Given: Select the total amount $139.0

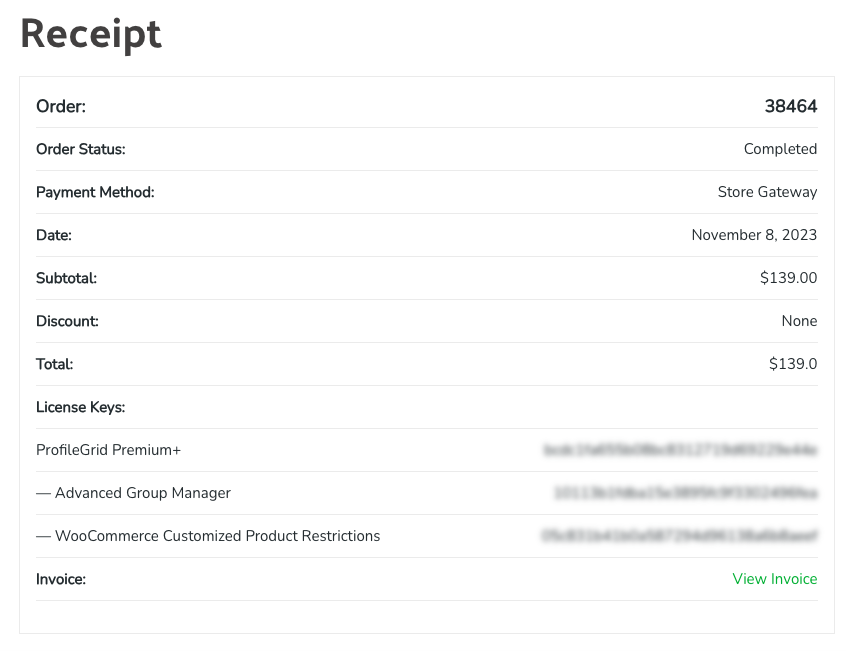Looking at the screenshot, I should click(792, 364).
